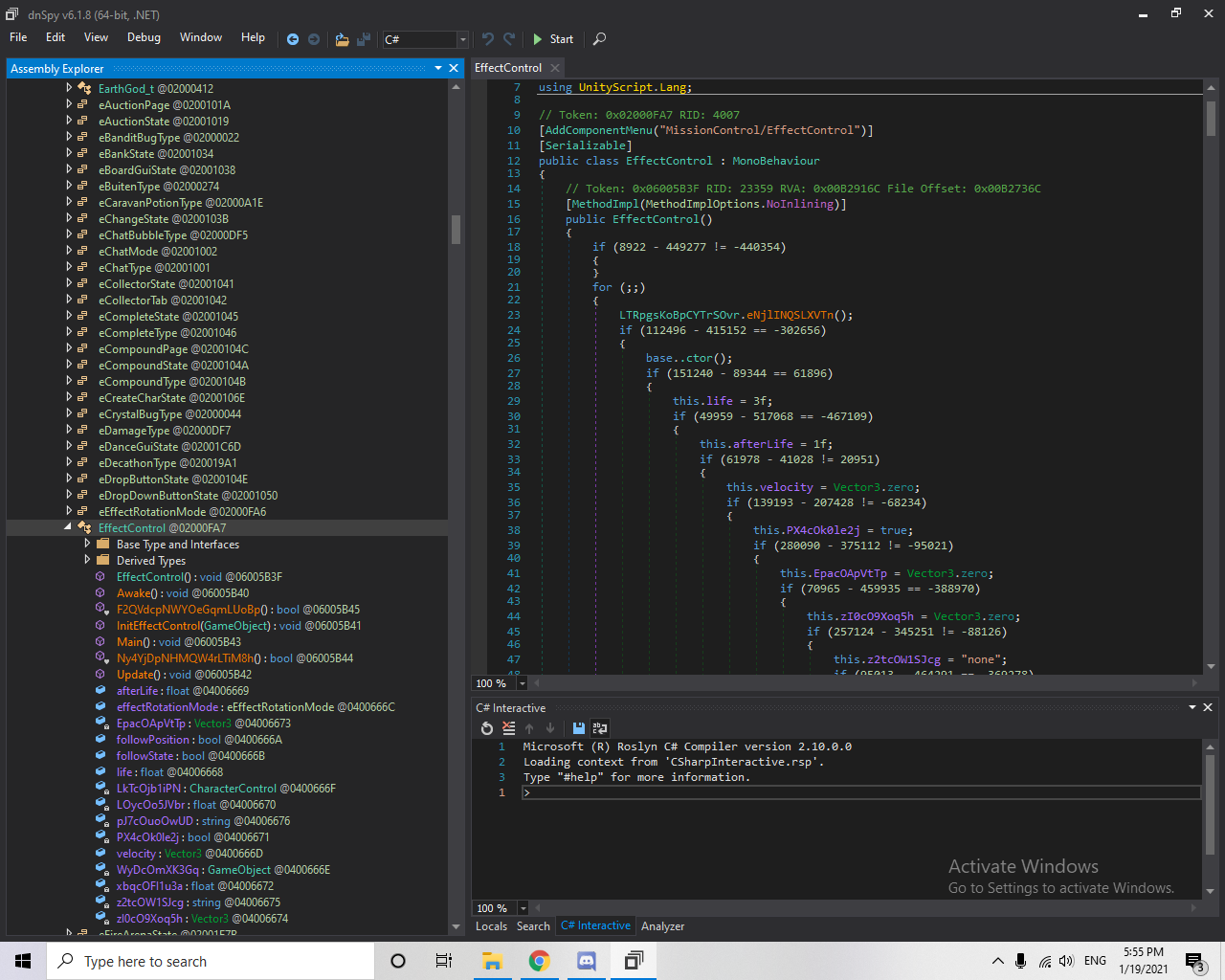The width and height of the screenshot is (1225, 980).
Task: Expand the Derived Types node
Action: tap(87, 560)
